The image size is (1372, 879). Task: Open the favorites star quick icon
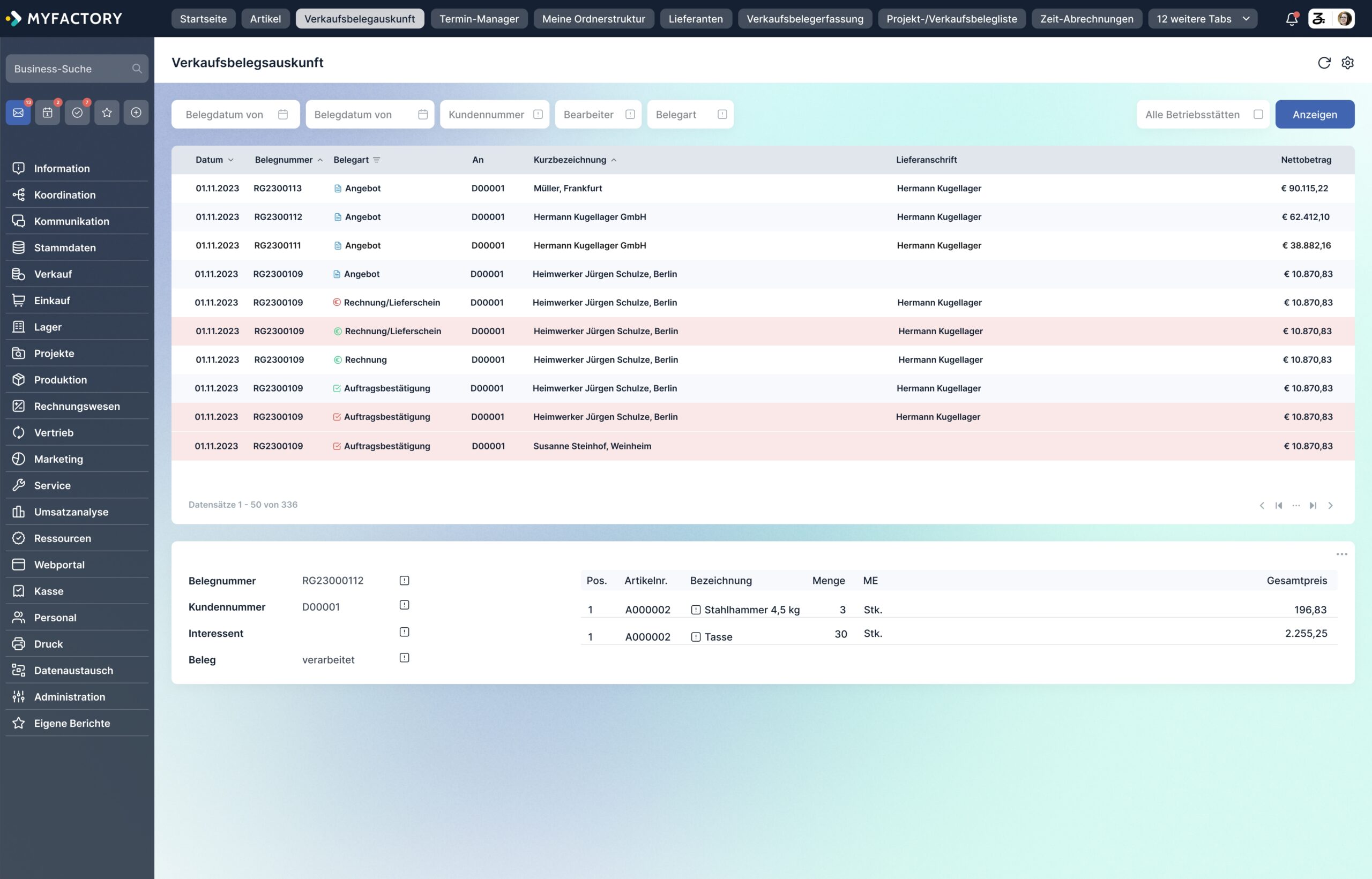[x=107, y=112]
